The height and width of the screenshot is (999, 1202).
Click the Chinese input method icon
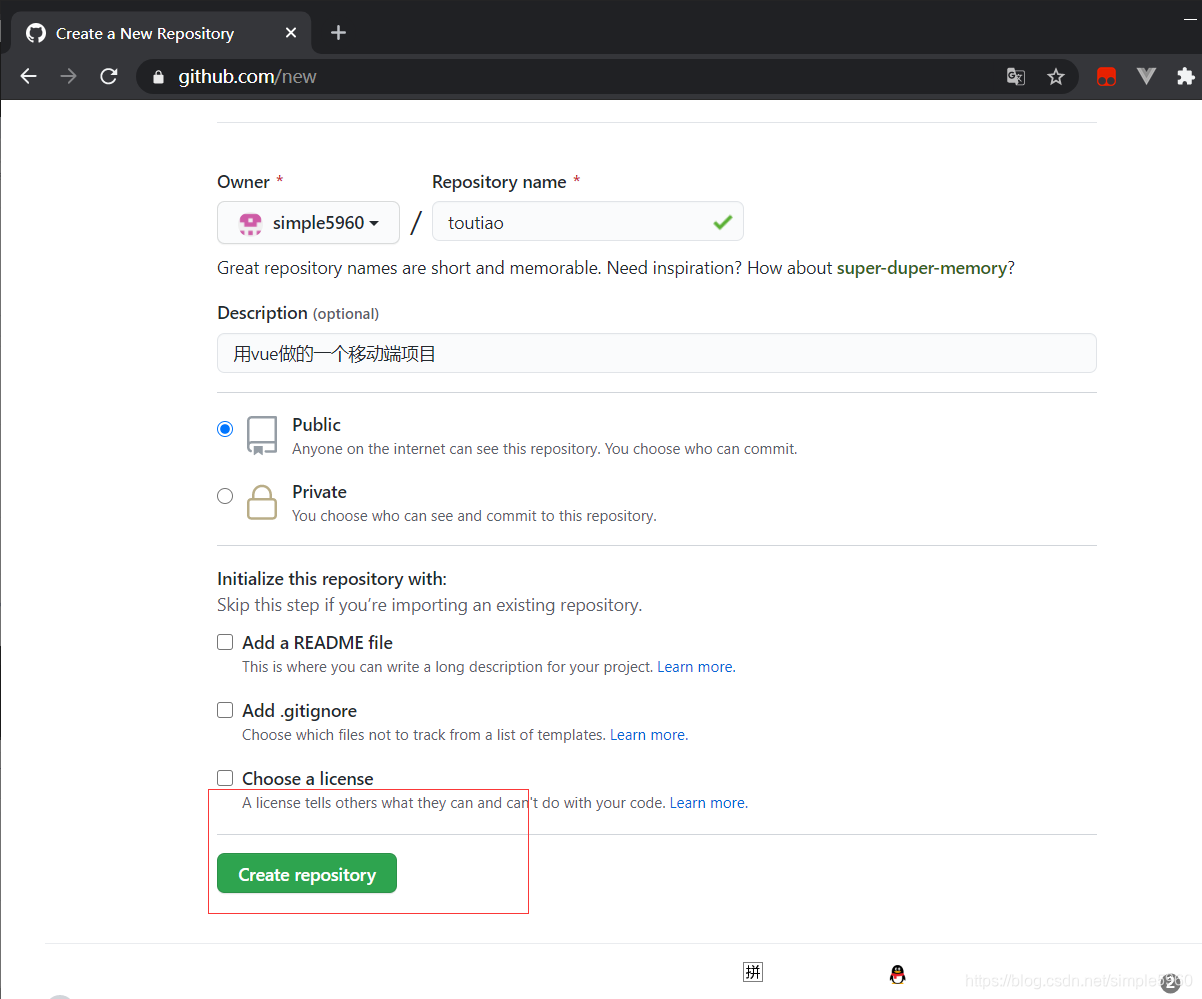pos(753,972)
